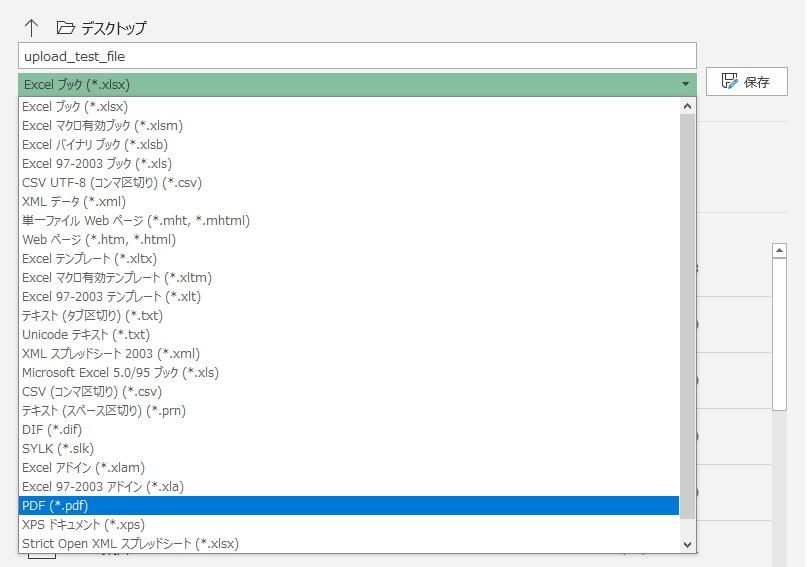The height and width of the screenshot is (567, 807).
Task: Select Excel 97-2003 book (*.xls)
Action: [95, 164]
